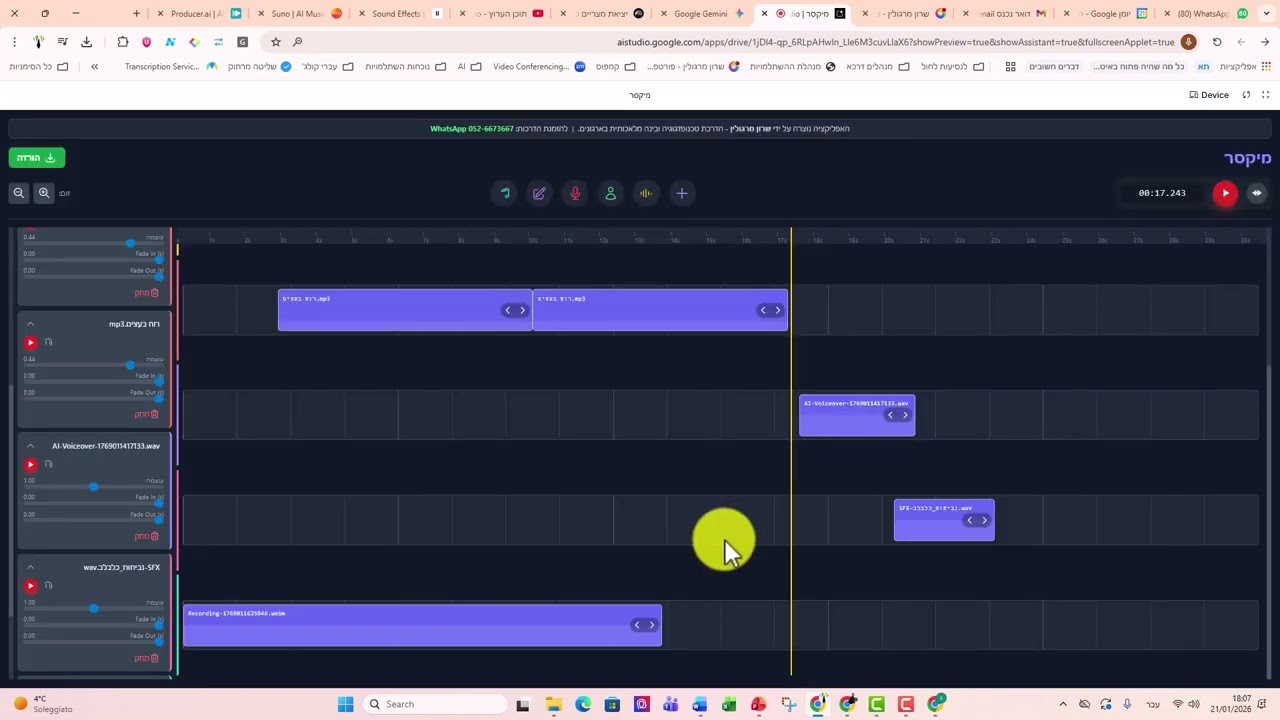The image size is (1280, 720).
Task: Set the עוצמה slider on רוח בעצים.mp3 track
Action: click(93, 365)
